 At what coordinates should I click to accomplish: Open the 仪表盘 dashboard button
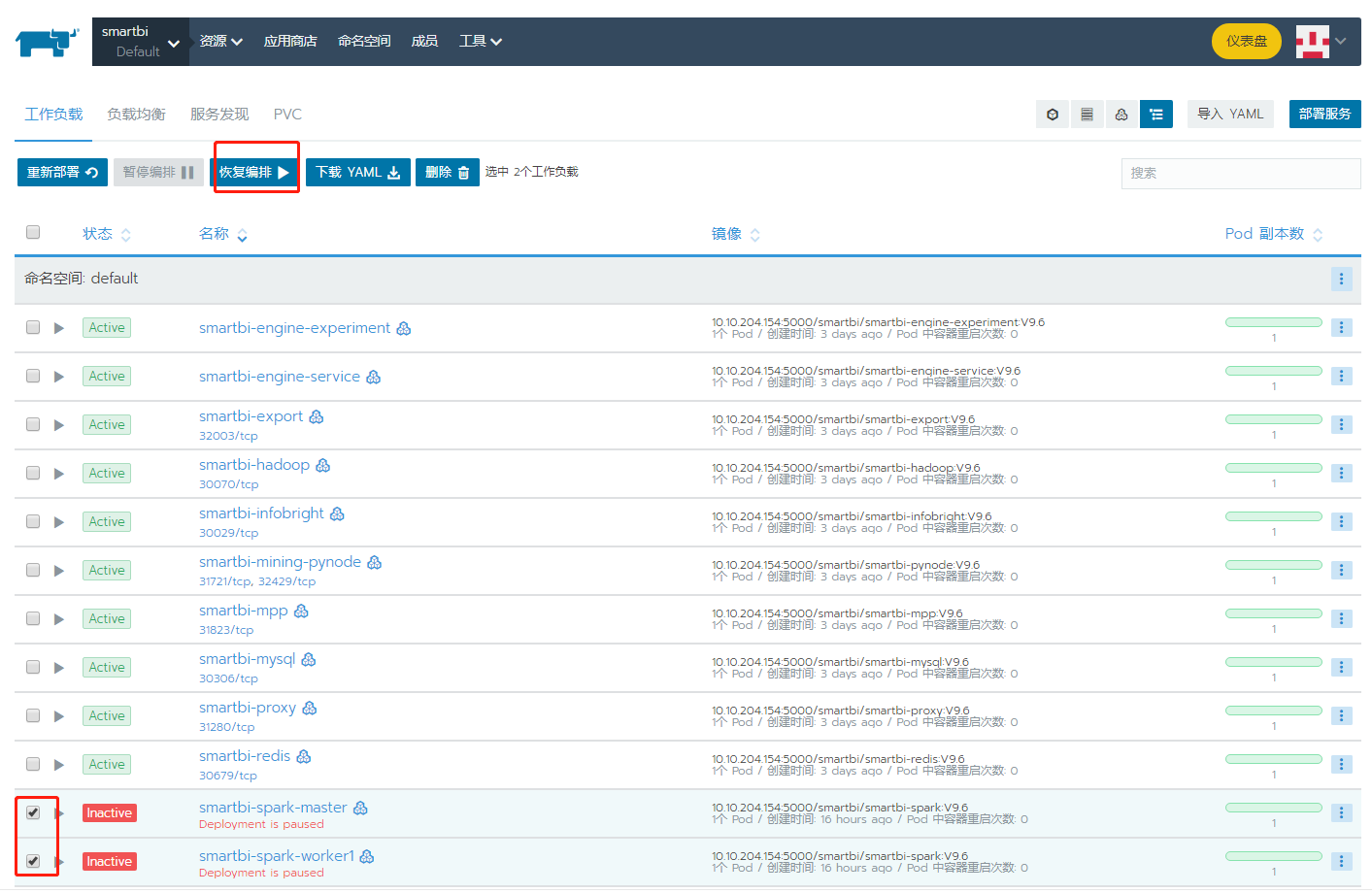[x=1247, y=42]
